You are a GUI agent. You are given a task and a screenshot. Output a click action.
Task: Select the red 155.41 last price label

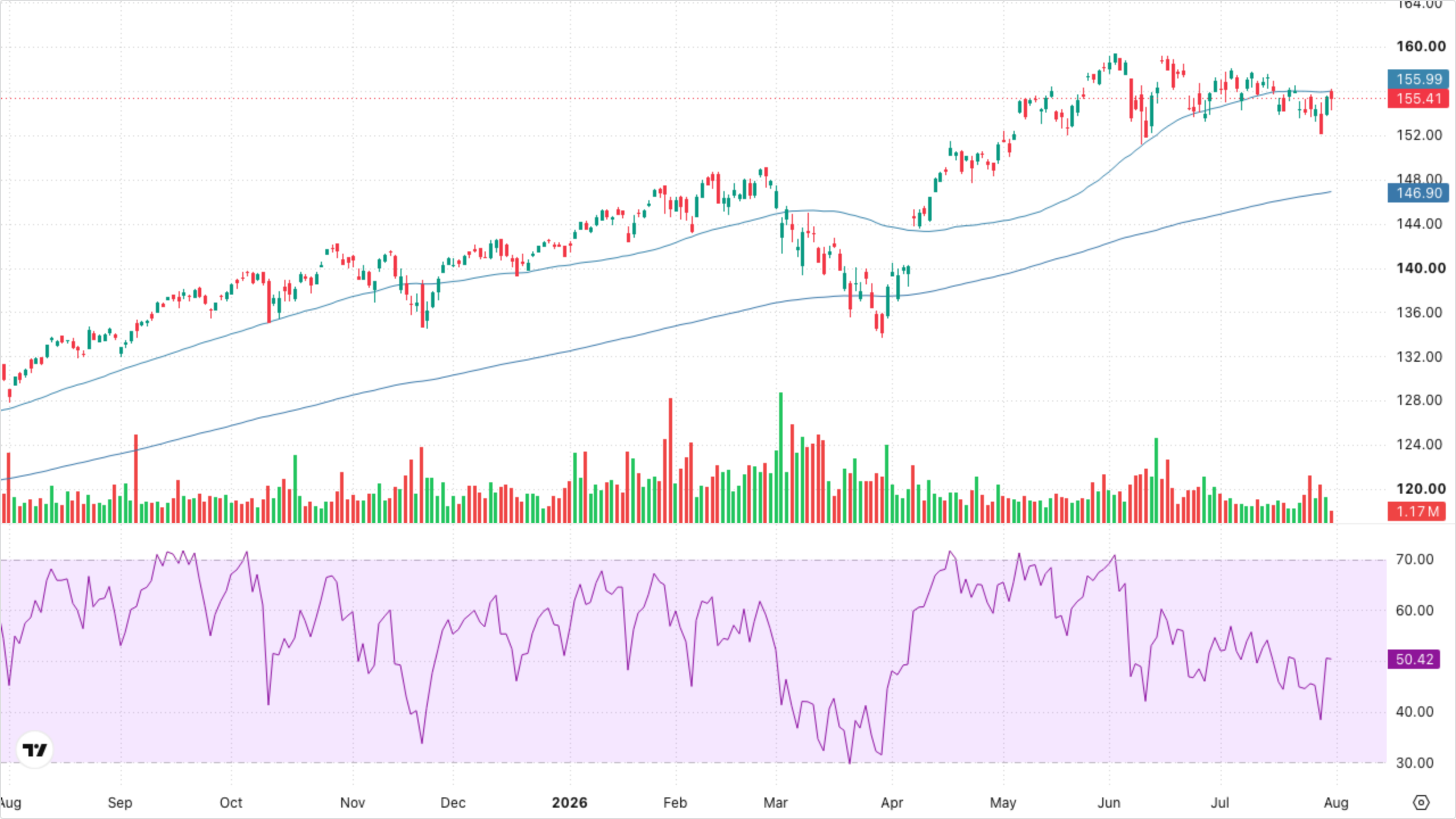coord(1418,98)
